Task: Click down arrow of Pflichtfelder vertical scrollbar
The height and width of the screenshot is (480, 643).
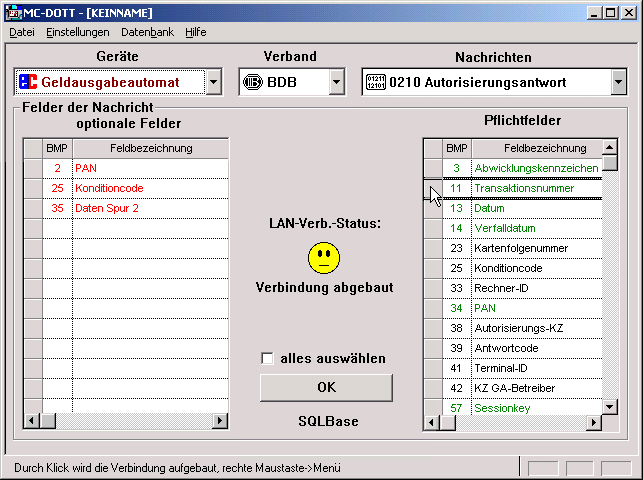Action: tap(610, 407)
